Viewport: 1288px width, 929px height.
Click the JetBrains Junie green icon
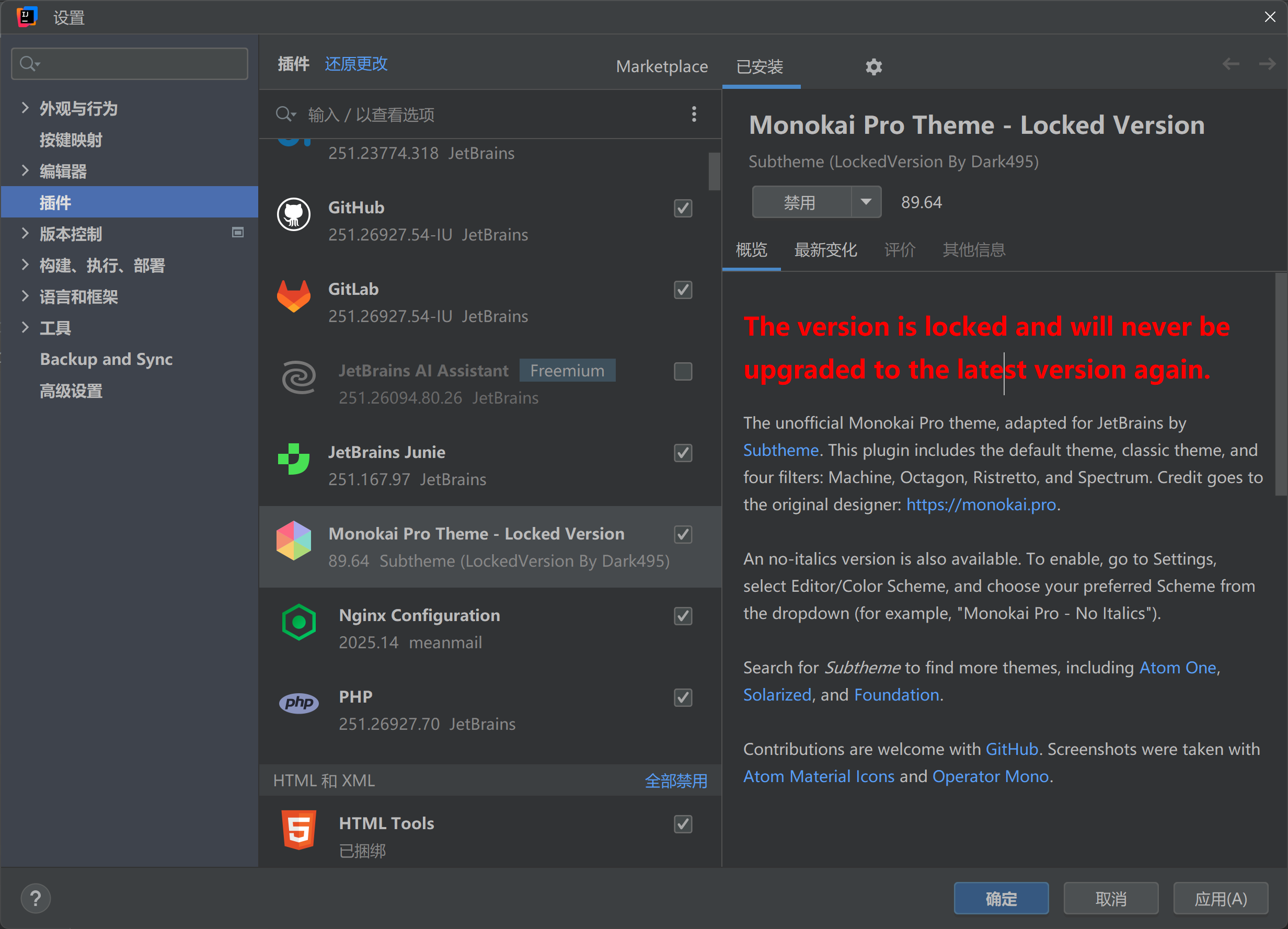click(294, 459)
